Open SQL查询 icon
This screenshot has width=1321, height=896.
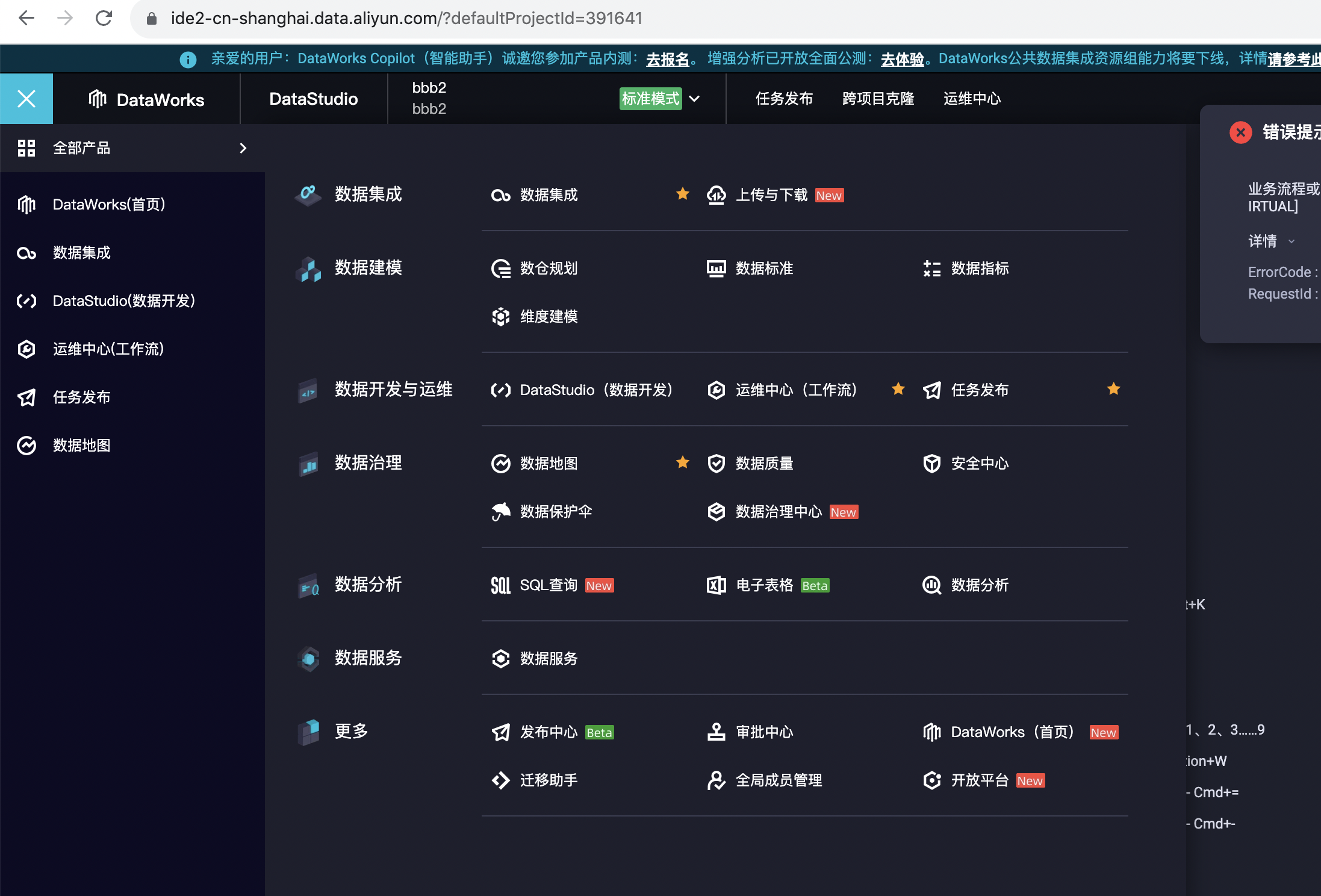[501, 585]
